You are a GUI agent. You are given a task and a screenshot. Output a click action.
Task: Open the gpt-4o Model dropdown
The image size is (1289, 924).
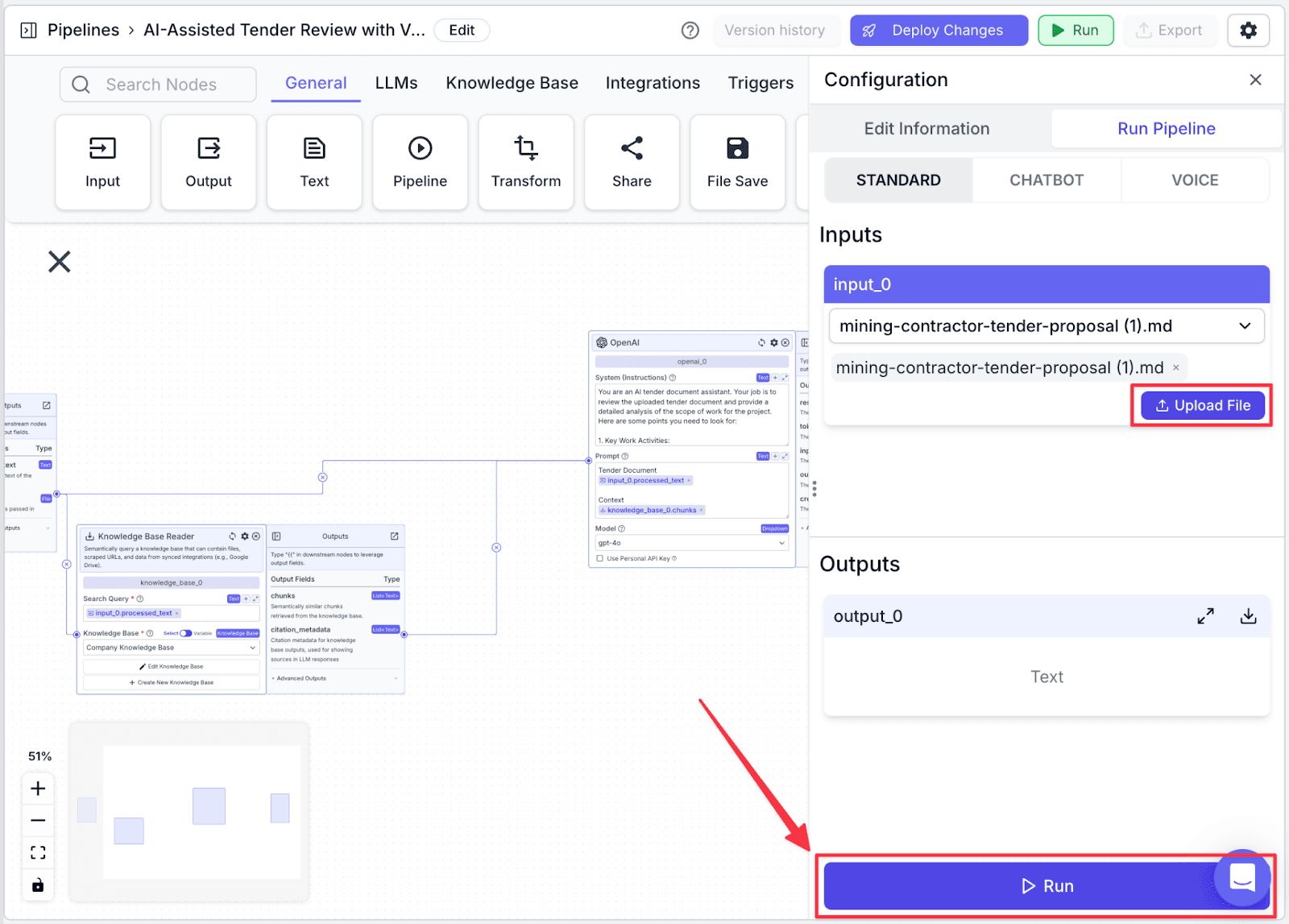pos(691,543)
